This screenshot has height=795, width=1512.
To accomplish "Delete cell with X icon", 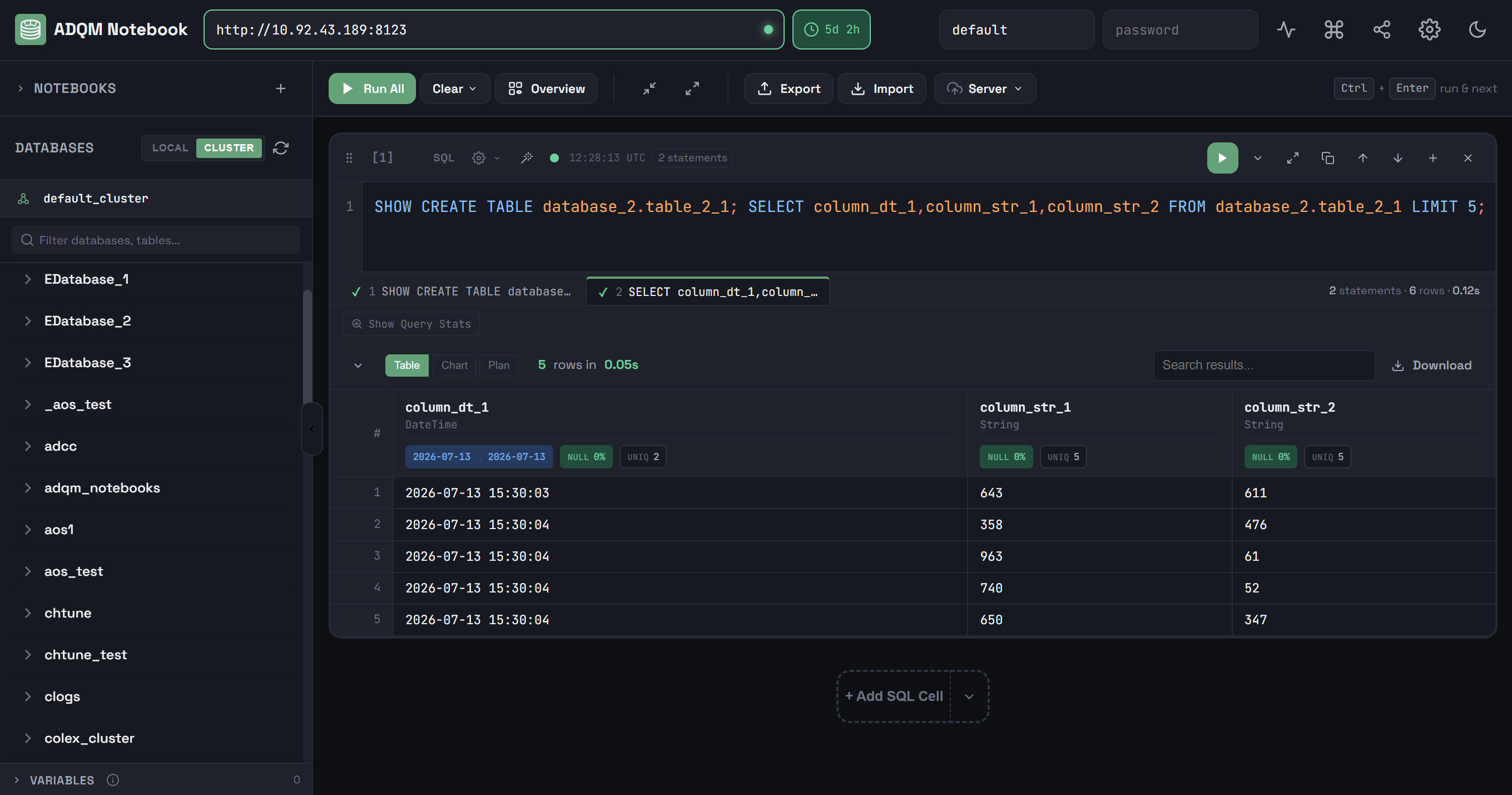I will coord(1468,158).
